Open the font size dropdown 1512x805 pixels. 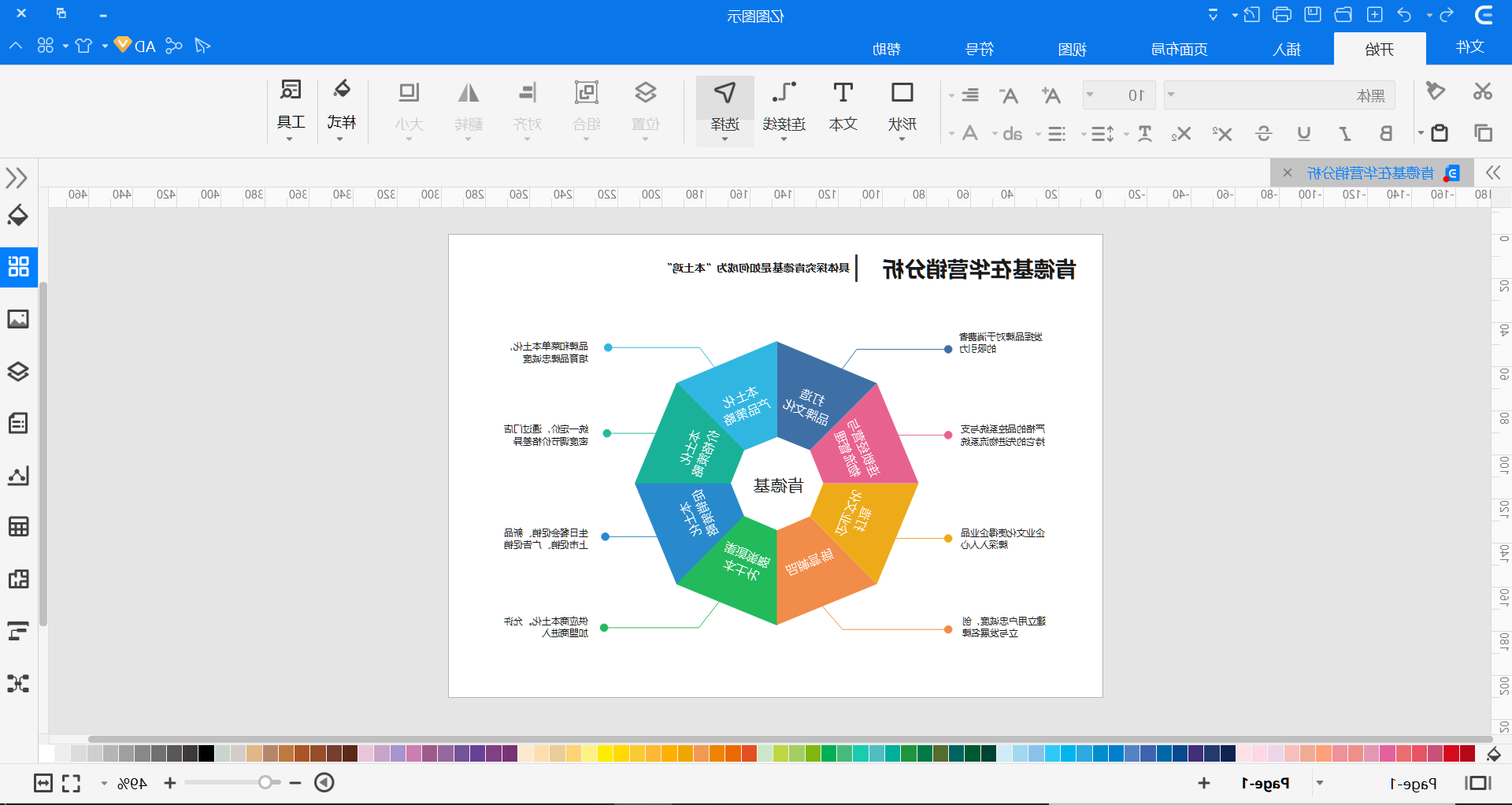[x=1090, y=95]
